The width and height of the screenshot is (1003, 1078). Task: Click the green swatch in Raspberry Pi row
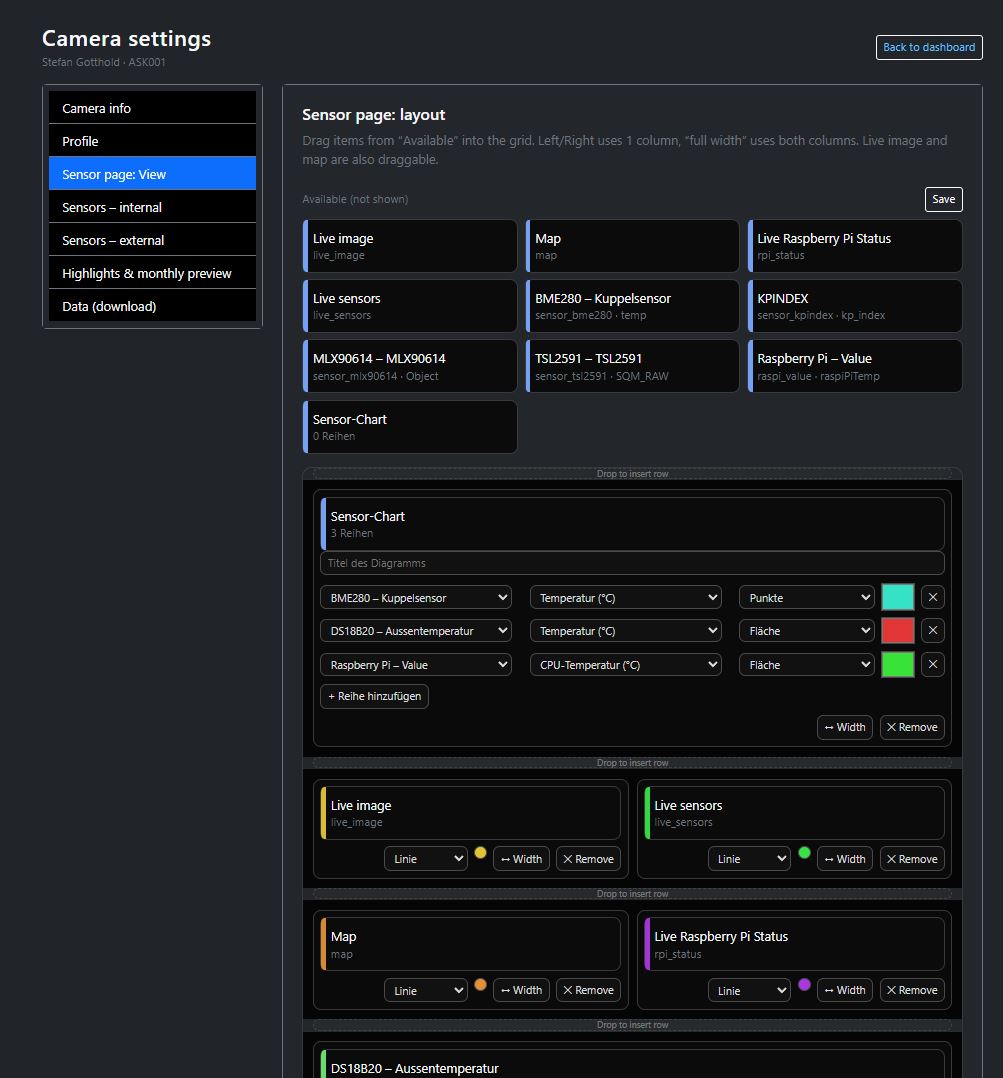pos(897,664)
